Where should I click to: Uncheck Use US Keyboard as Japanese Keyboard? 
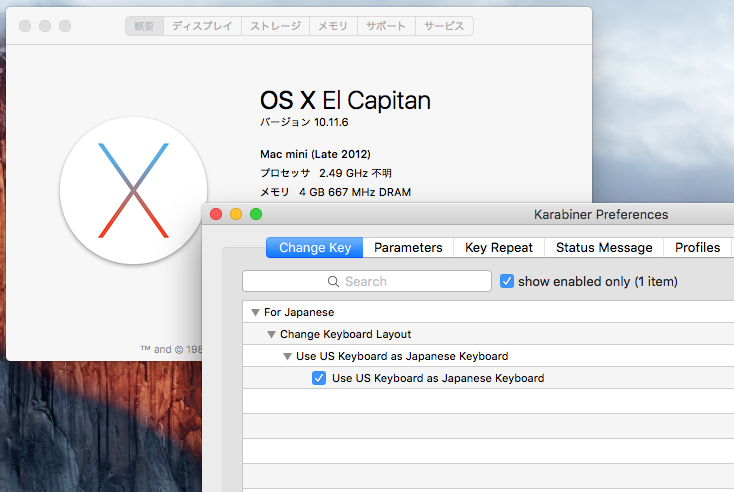[x=319, y=378]
